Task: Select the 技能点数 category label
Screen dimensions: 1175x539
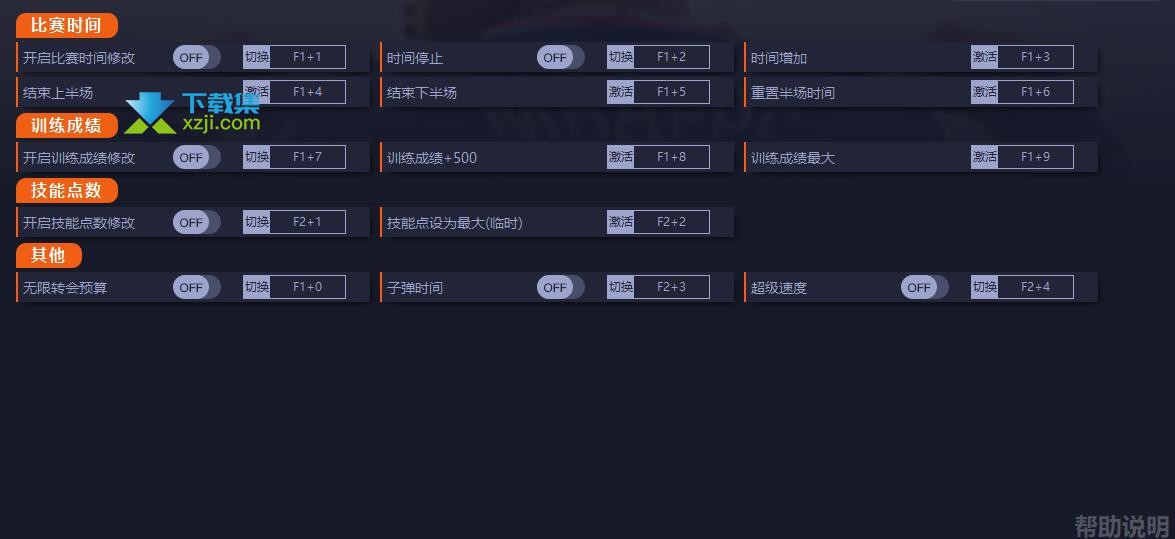Action: [x=67, y=190]
